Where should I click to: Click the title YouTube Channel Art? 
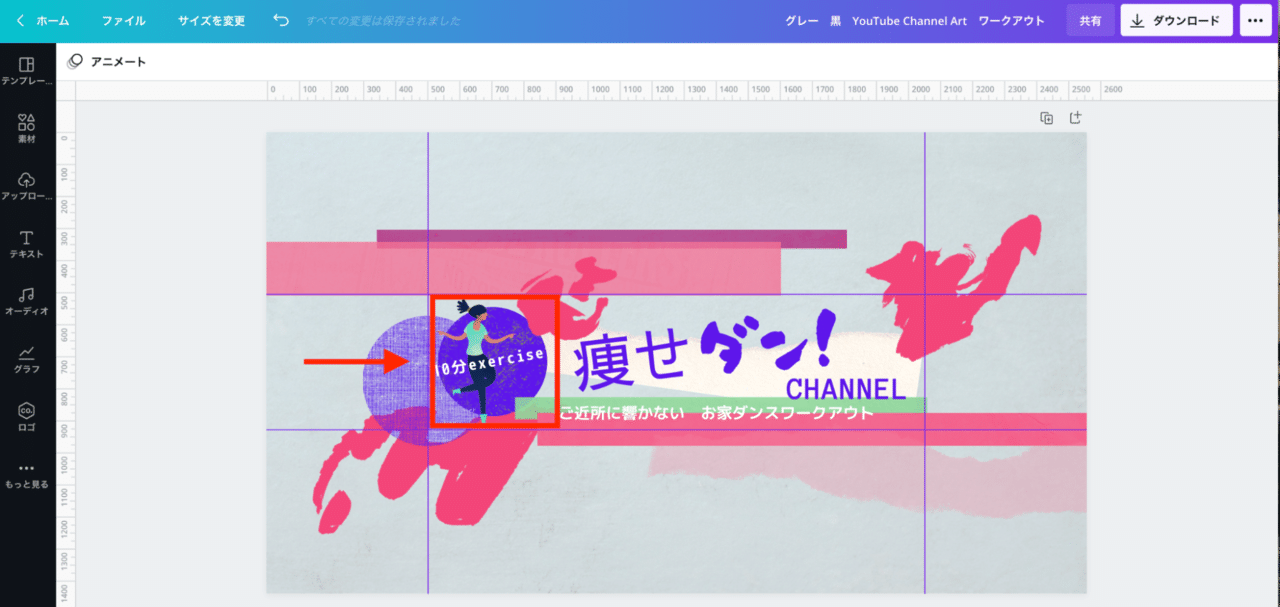(x=909, y=19)
